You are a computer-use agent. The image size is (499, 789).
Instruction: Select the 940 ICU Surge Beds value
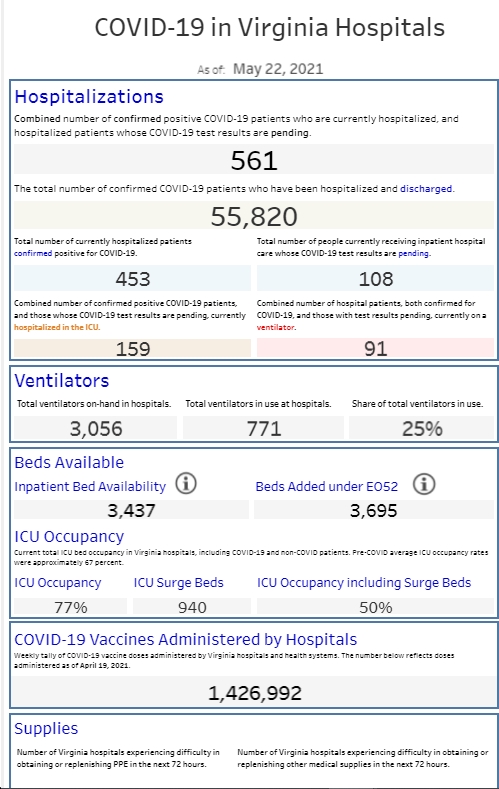pyautogui.click(x=192, y=607)
